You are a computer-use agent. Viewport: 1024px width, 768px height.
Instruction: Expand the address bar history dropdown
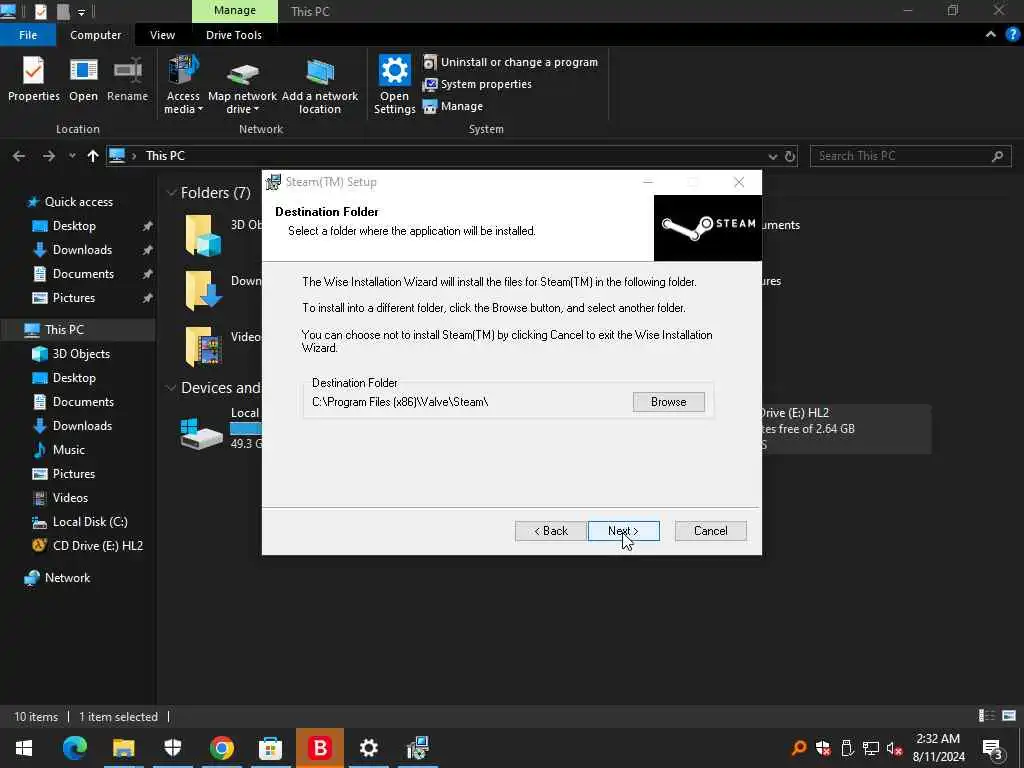773,157
